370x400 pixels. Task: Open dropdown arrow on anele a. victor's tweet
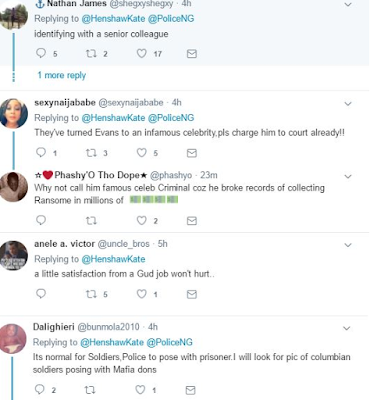(348, 245)
